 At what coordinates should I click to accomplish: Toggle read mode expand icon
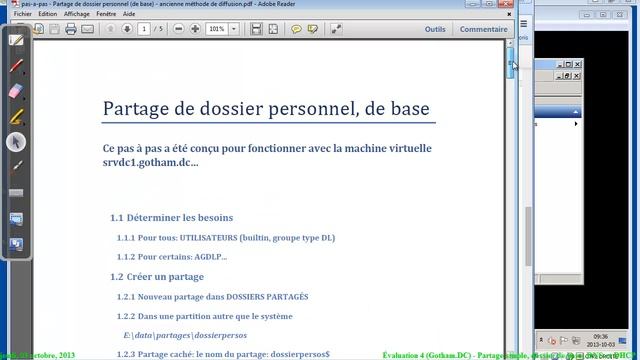(336, 29)
